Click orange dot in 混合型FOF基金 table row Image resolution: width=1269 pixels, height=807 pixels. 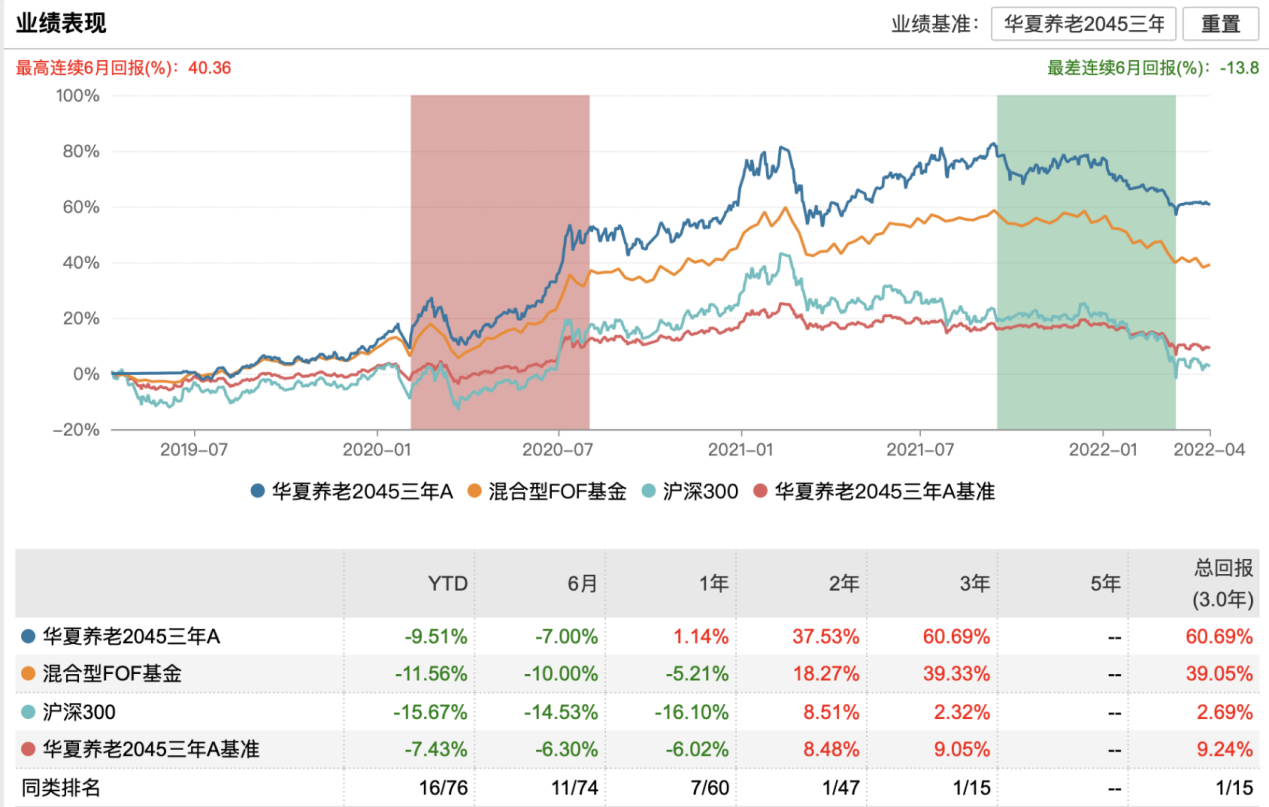click(26, 674)
